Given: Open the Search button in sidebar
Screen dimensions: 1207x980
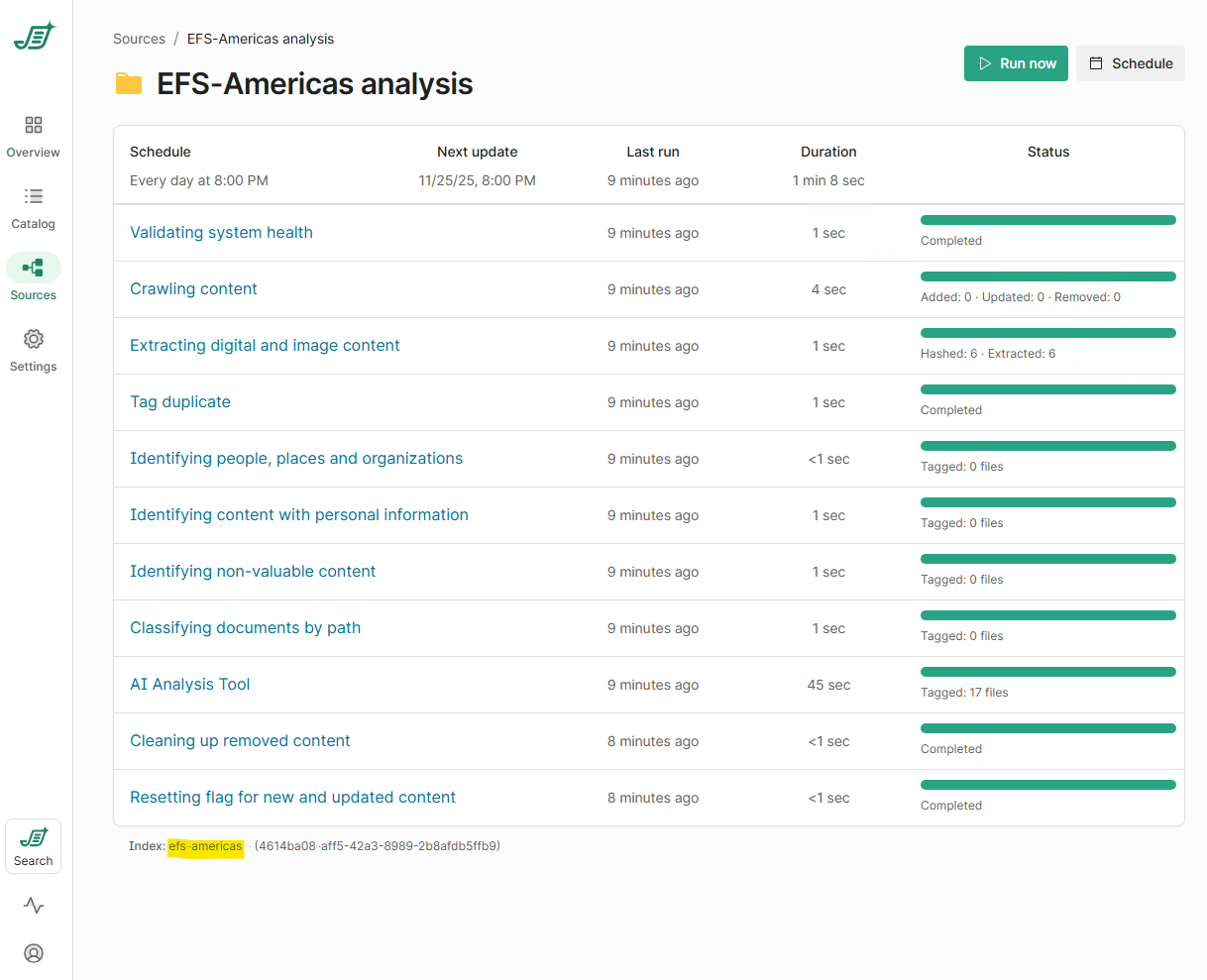Looking at the screenshot, I should coord(34,846).
